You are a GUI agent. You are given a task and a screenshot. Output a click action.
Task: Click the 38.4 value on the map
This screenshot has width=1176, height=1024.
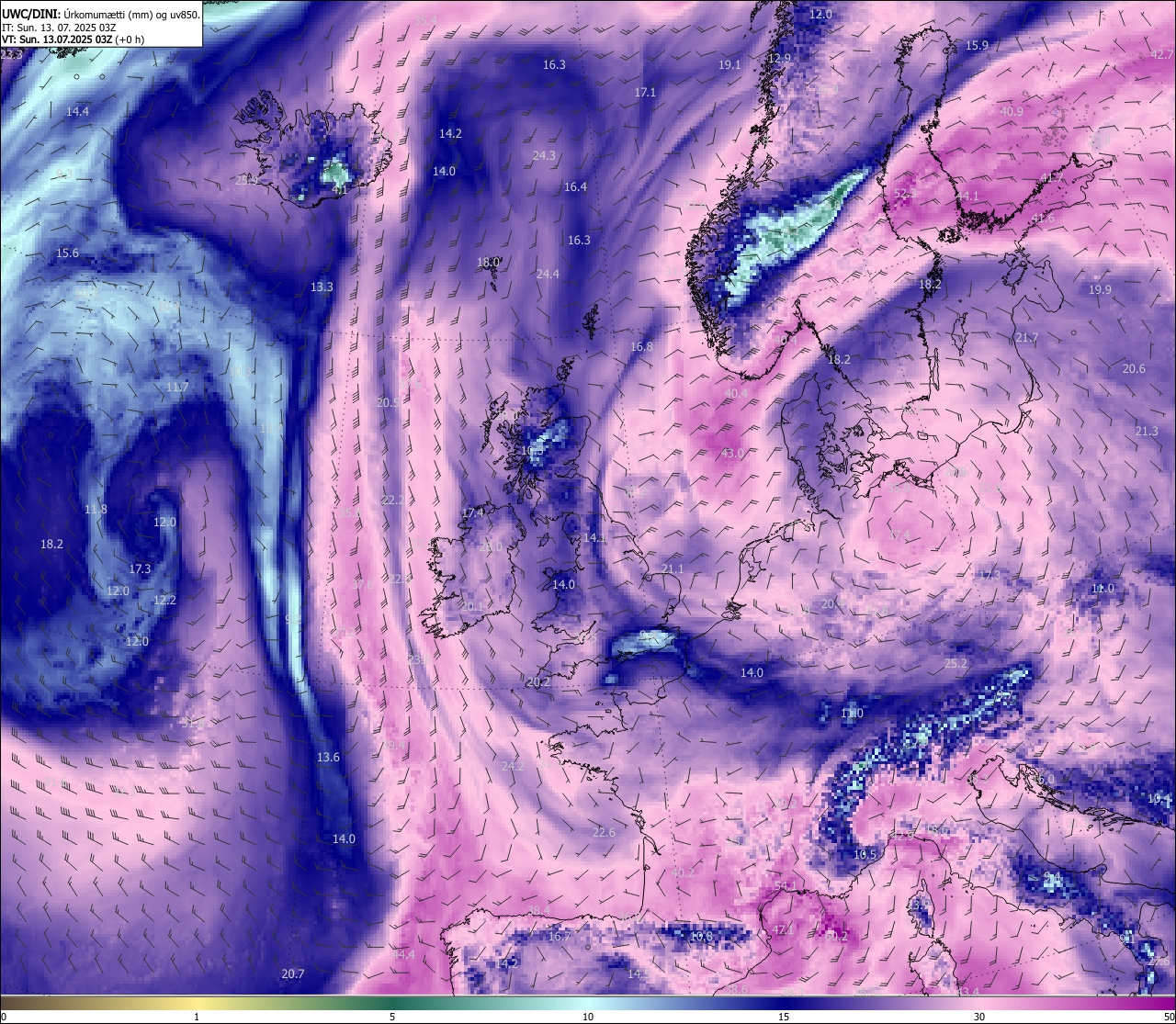click(538, 910)
